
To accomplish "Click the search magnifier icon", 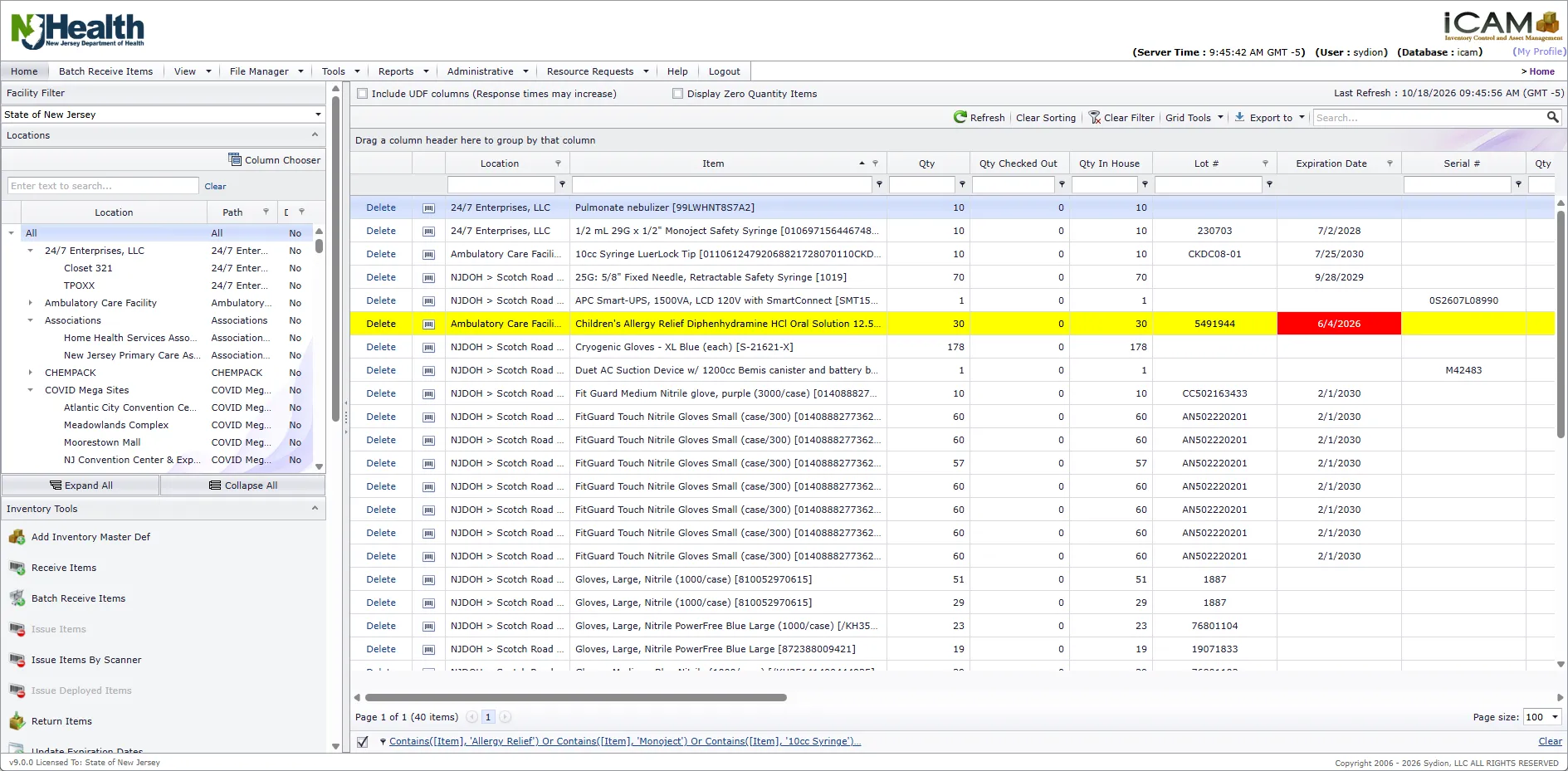I will point(1552,117).
